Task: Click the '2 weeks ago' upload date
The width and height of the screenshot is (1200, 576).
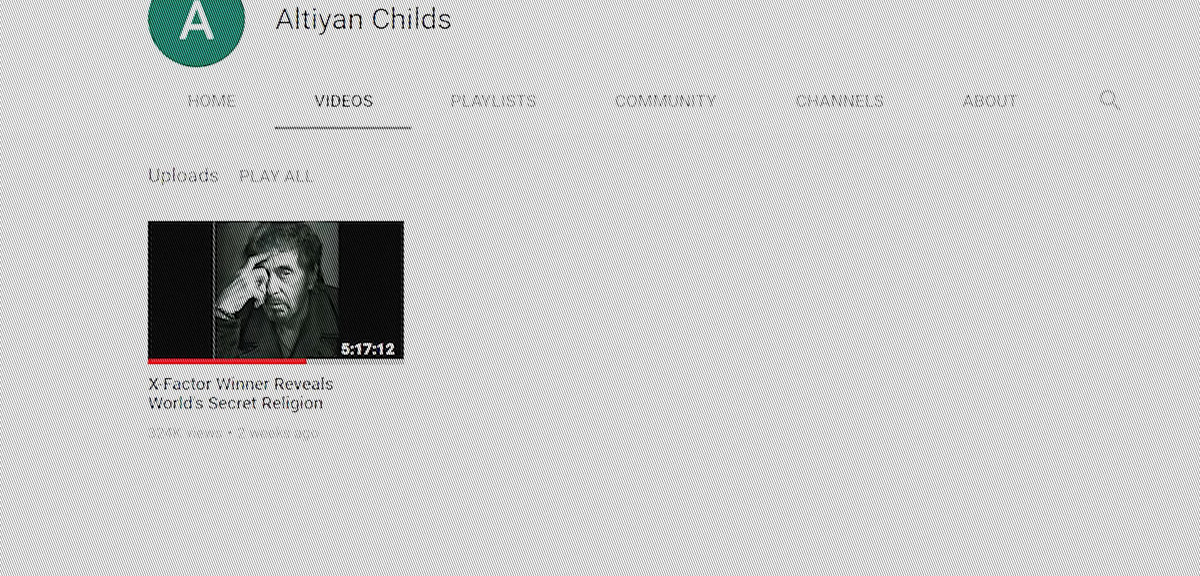Action: pos(278,434)
